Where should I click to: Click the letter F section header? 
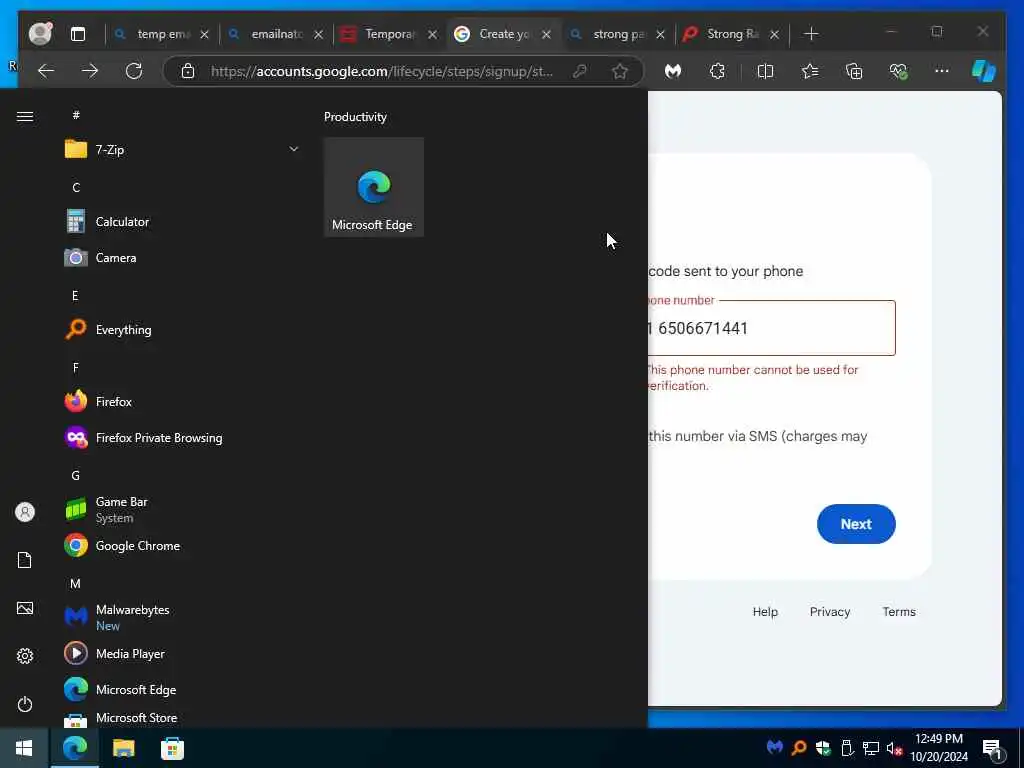[76, 368]
